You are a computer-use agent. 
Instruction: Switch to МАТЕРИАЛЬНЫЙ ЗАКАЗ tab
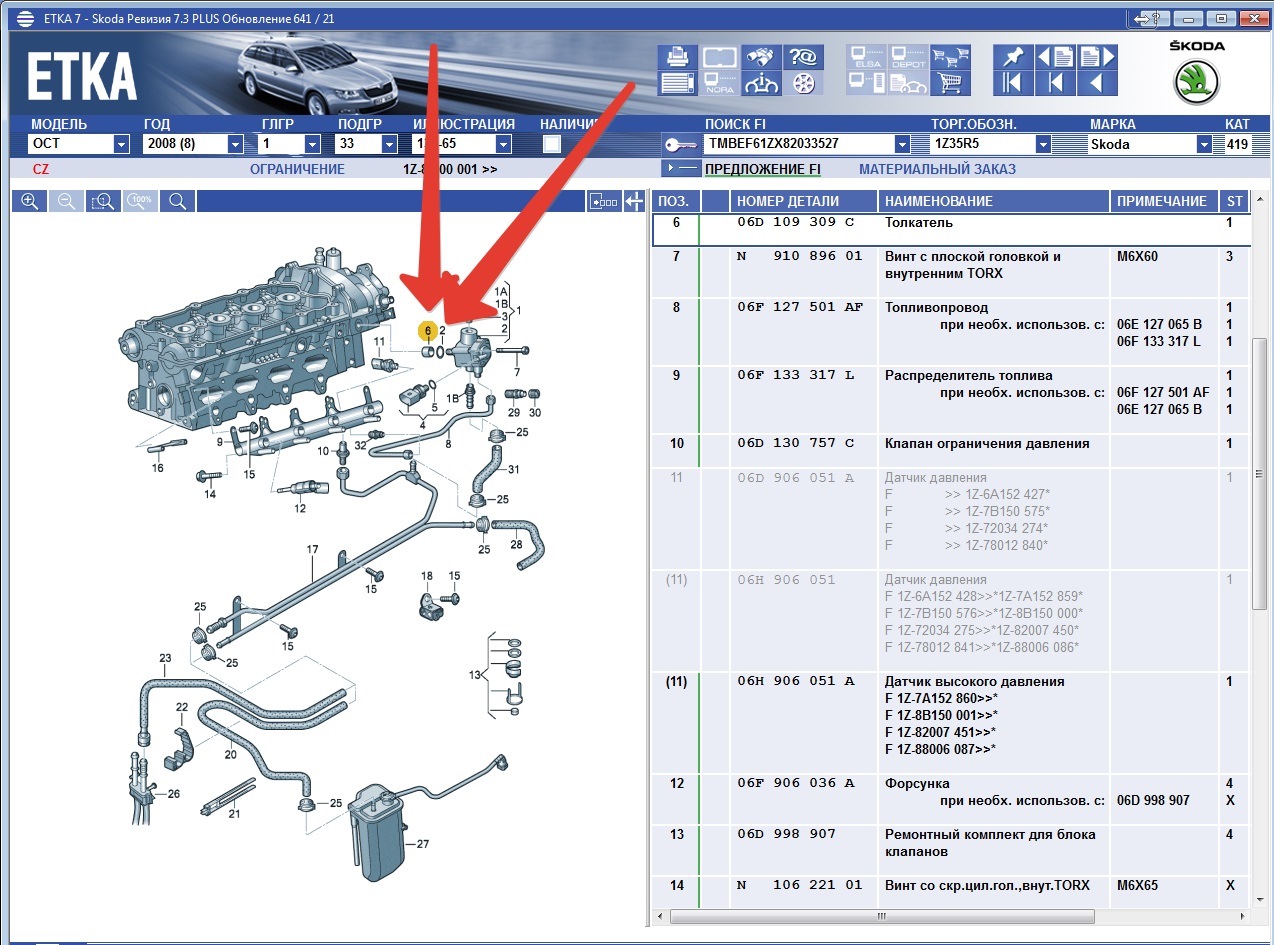tap(937, 169)
